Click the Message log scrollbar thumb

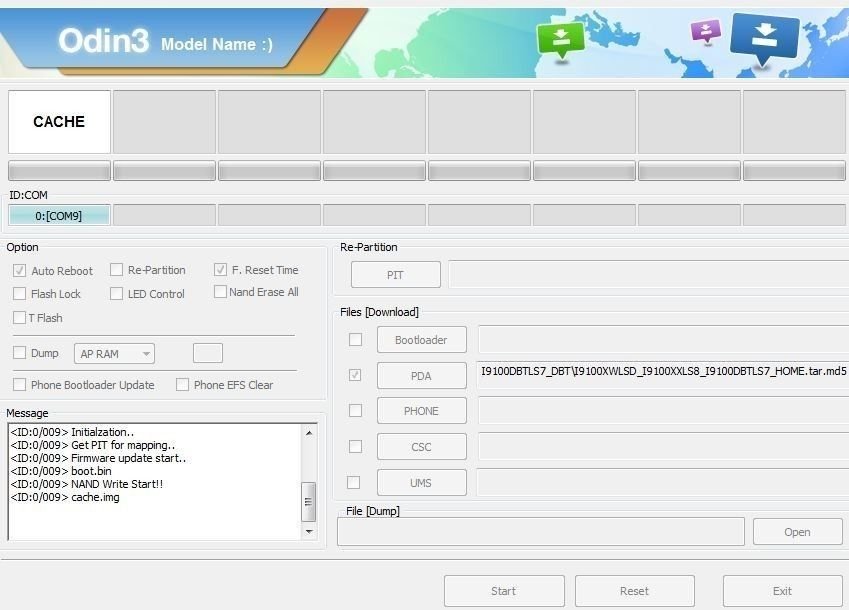(309, 502)
